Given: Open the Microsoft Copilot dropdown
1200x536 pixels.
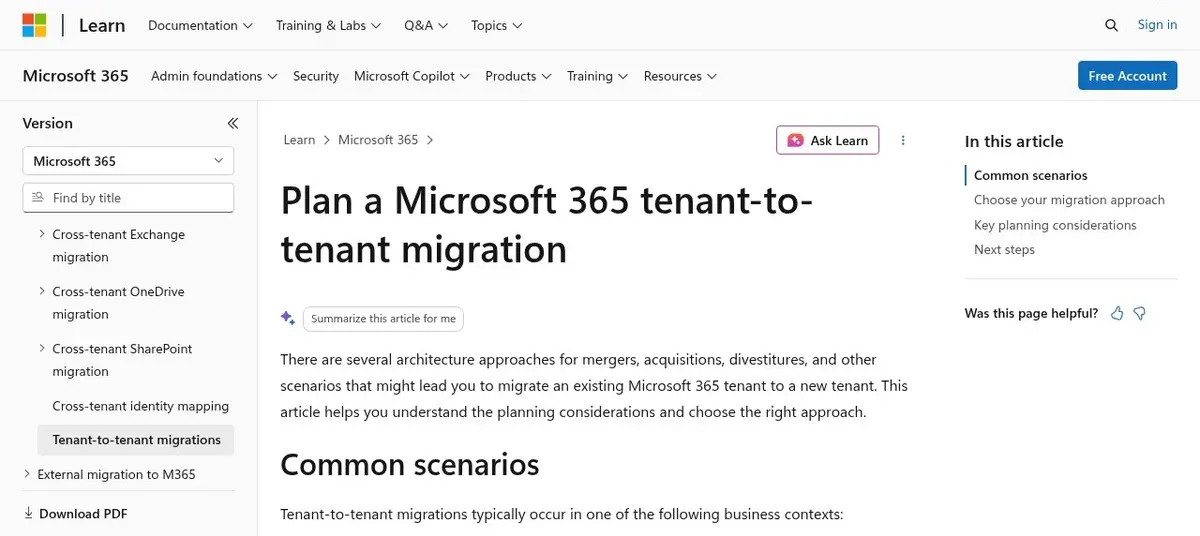Looking at the screenshot, I should click(x=412, y=76).
